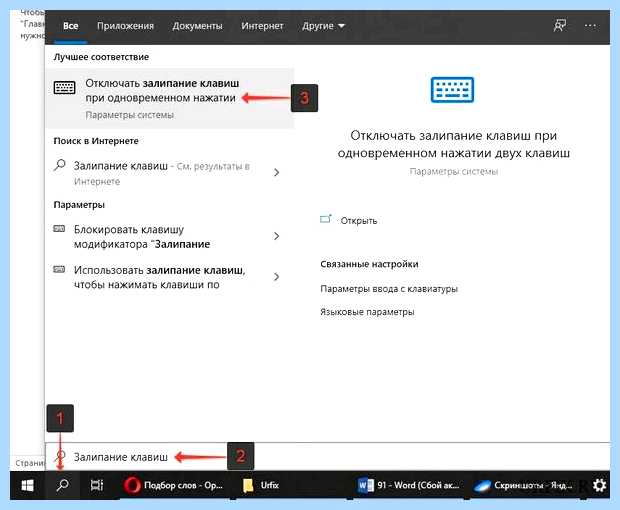Expand the Другие dropdown
The width and height of the screenshot is (620, 510).
323,26
